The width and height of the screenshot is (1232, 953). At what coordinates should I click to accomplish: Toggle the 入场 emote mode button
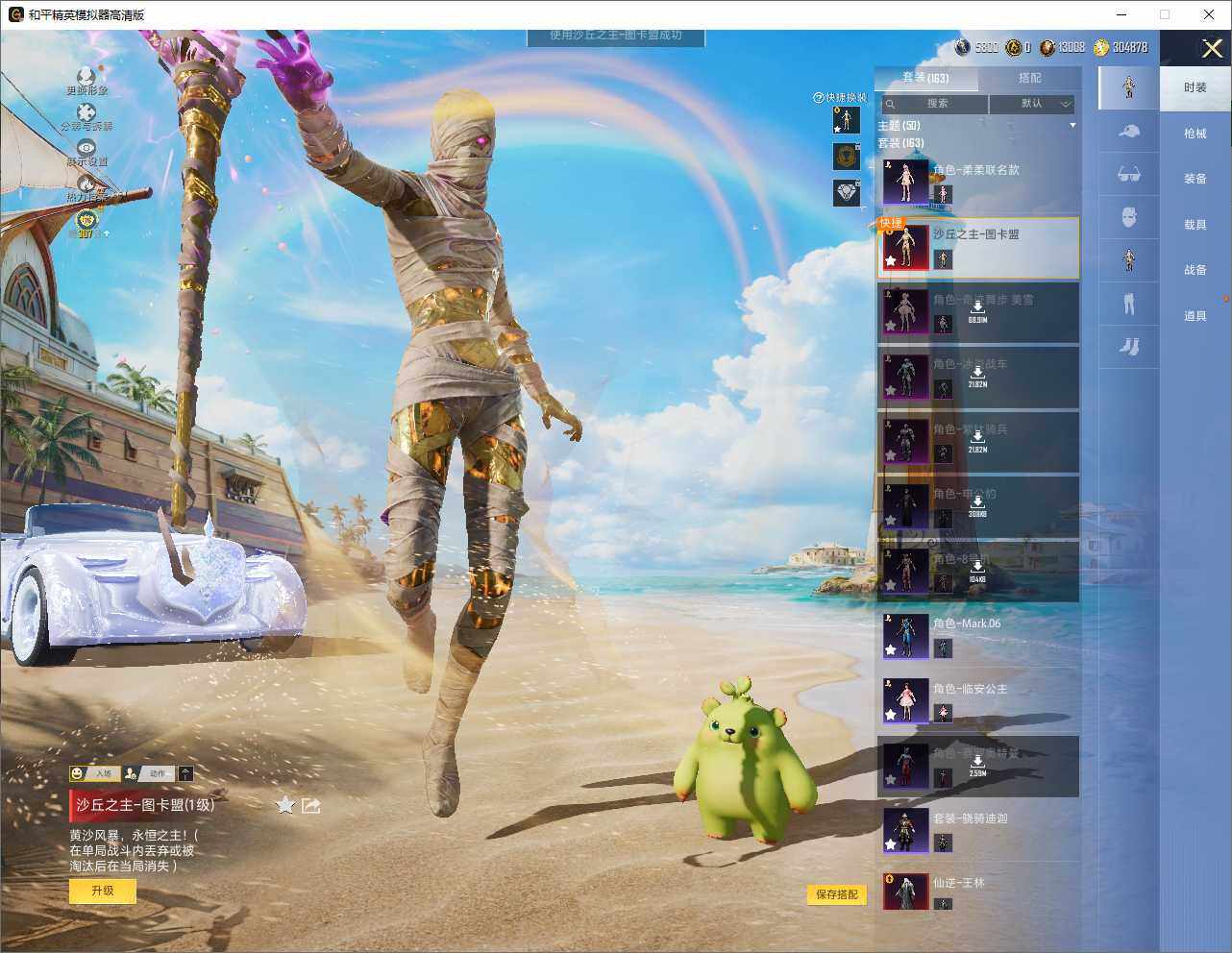[94, 773]
